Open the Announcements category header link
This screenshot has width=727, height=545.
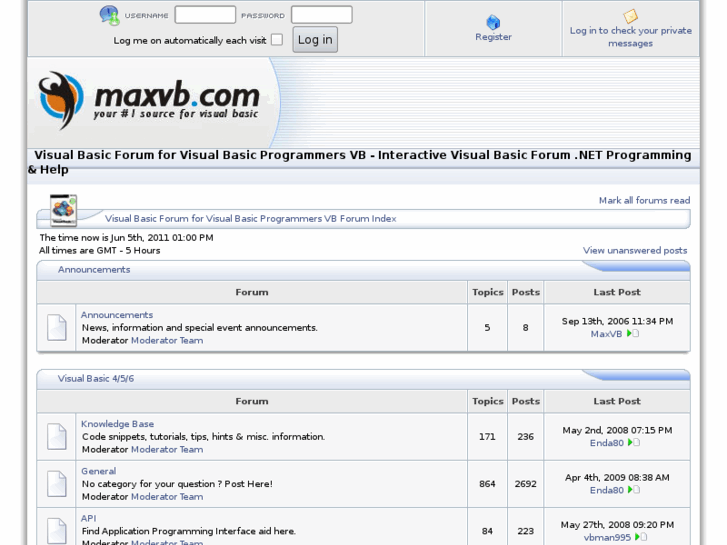point(94,270)
